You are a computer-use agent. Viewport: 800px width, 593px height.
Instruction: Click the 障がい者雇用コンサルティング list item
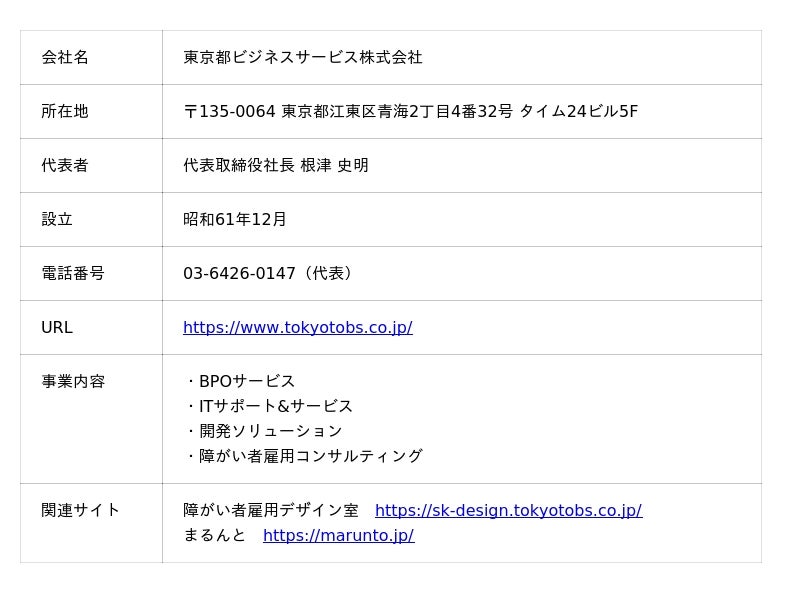click(310, 457)
